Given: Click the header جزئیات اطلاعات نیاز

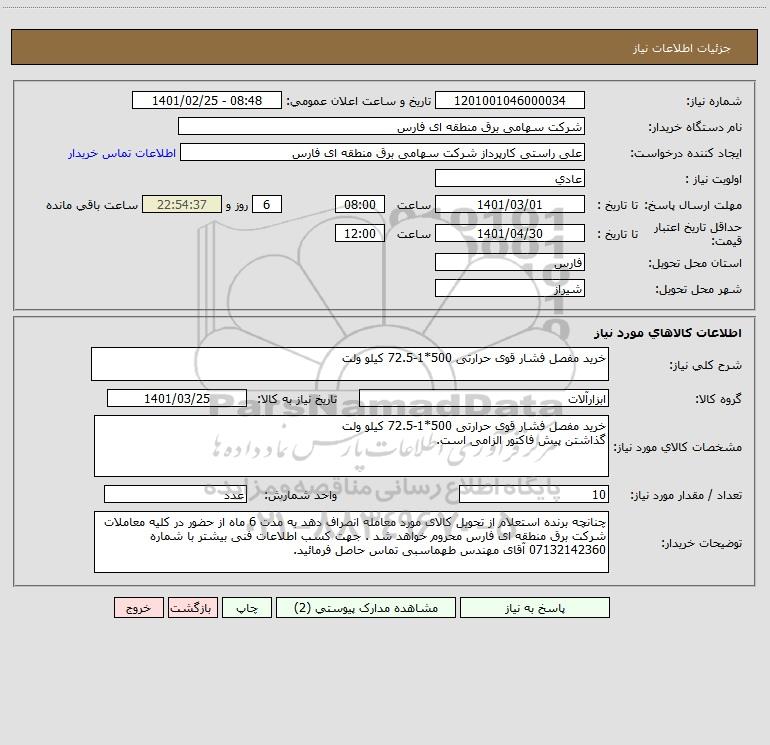Looking at the screenshot, I should tap(681, 48).
